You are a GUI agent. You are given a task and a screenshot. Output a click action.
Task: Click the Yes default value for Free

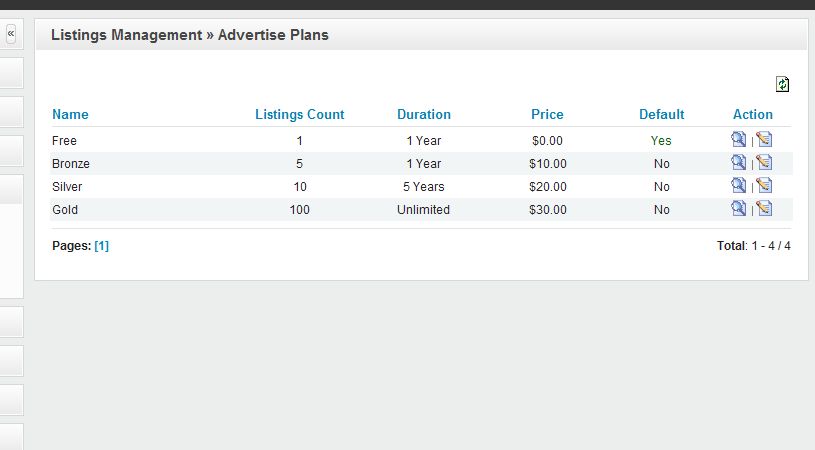coord(661,141)
